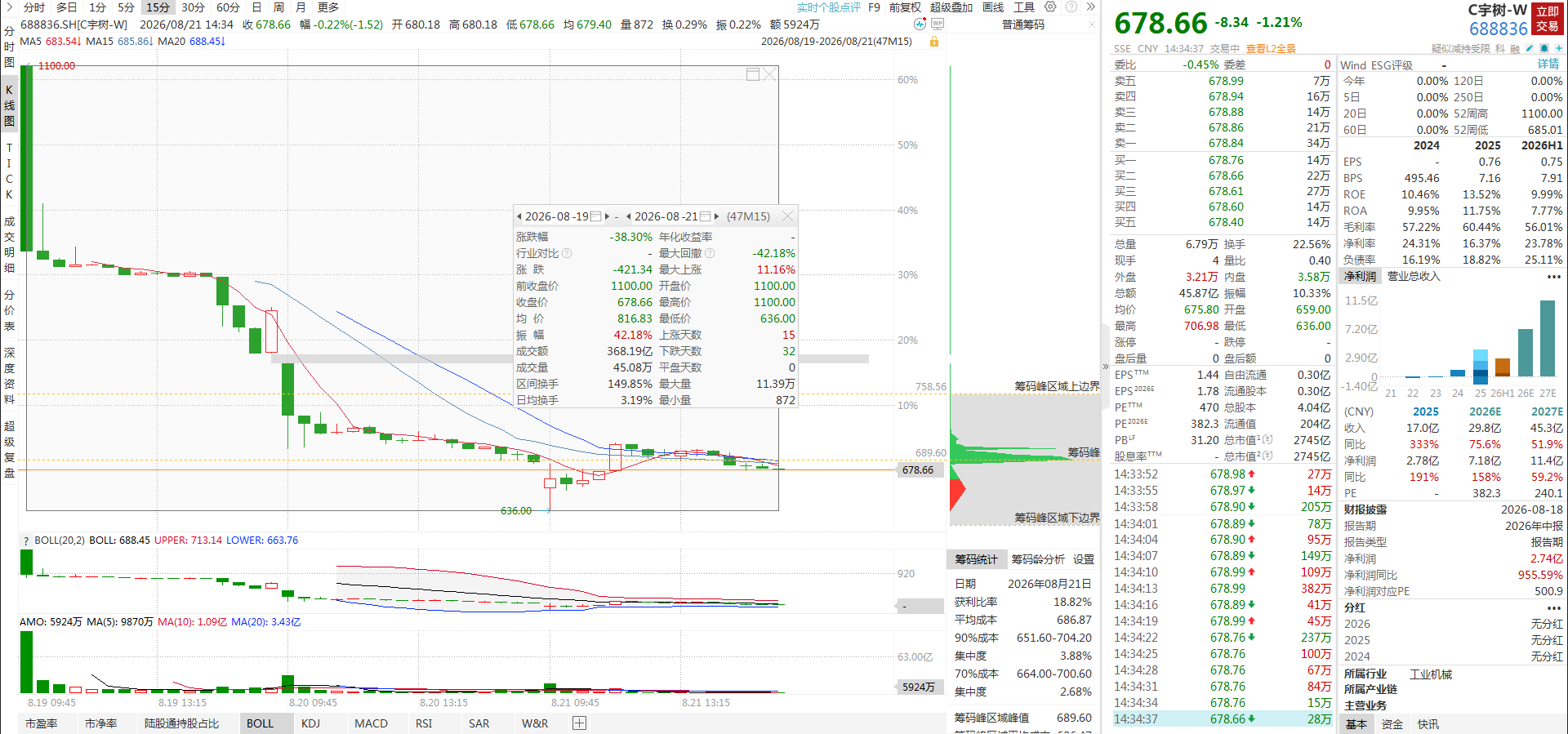Open the ESG 详情 link
Screen dimensions: 1568x734
1549,65
